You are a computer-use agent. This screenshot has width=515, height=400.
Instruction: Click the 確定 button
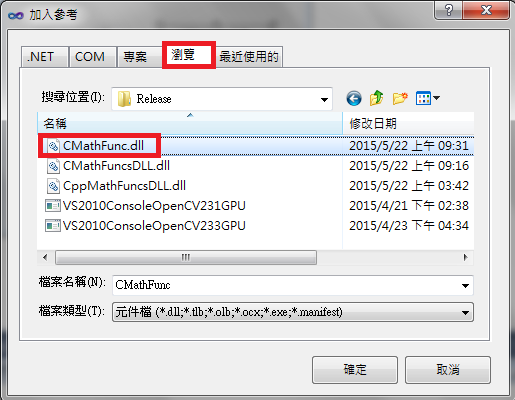[x=355, y=370]
